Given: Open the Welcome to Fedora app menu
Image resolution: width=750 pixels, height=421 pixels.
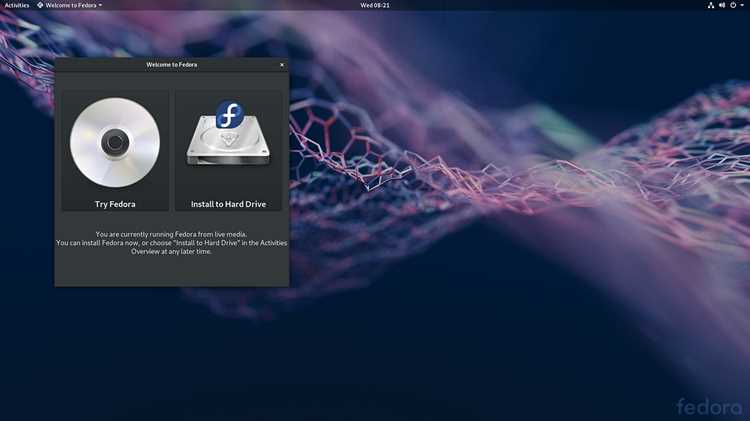Looking at the screenshot, I should coord(70,5).
